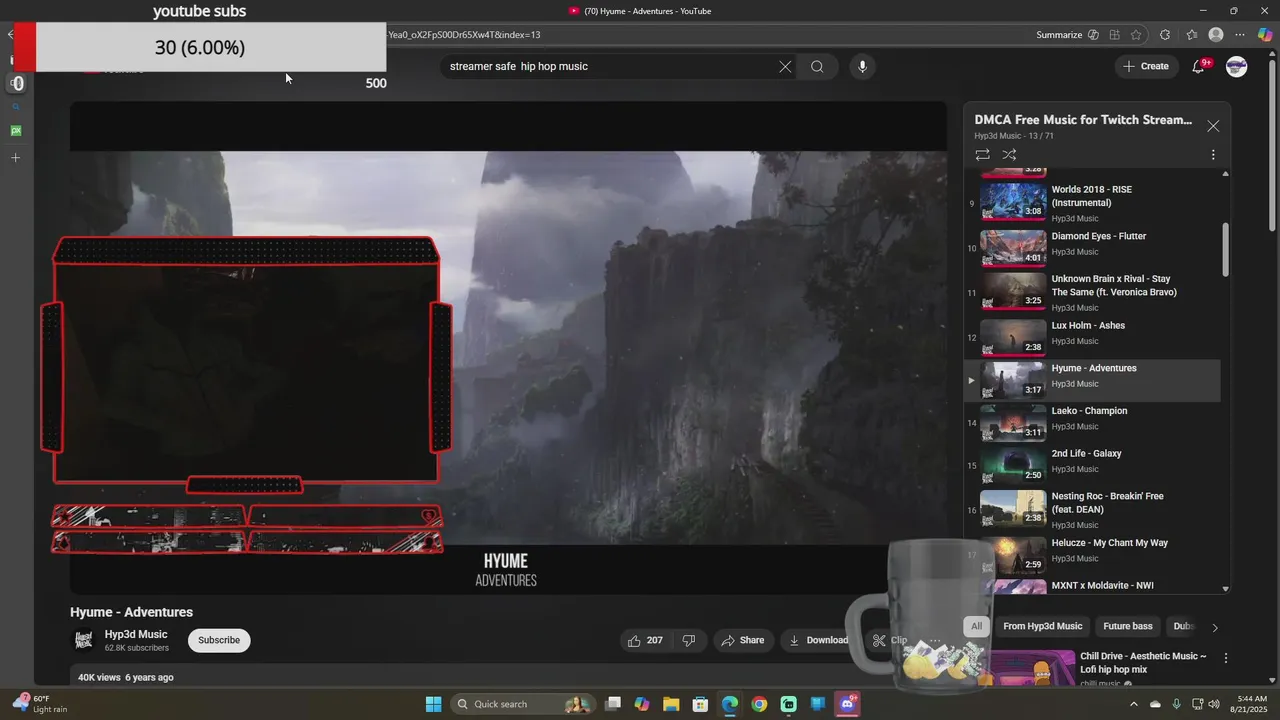Image resolution: width=1280 pixels, height=720 pixels.
Task: Open File Explorer from the taskbar
Action: 671,704
